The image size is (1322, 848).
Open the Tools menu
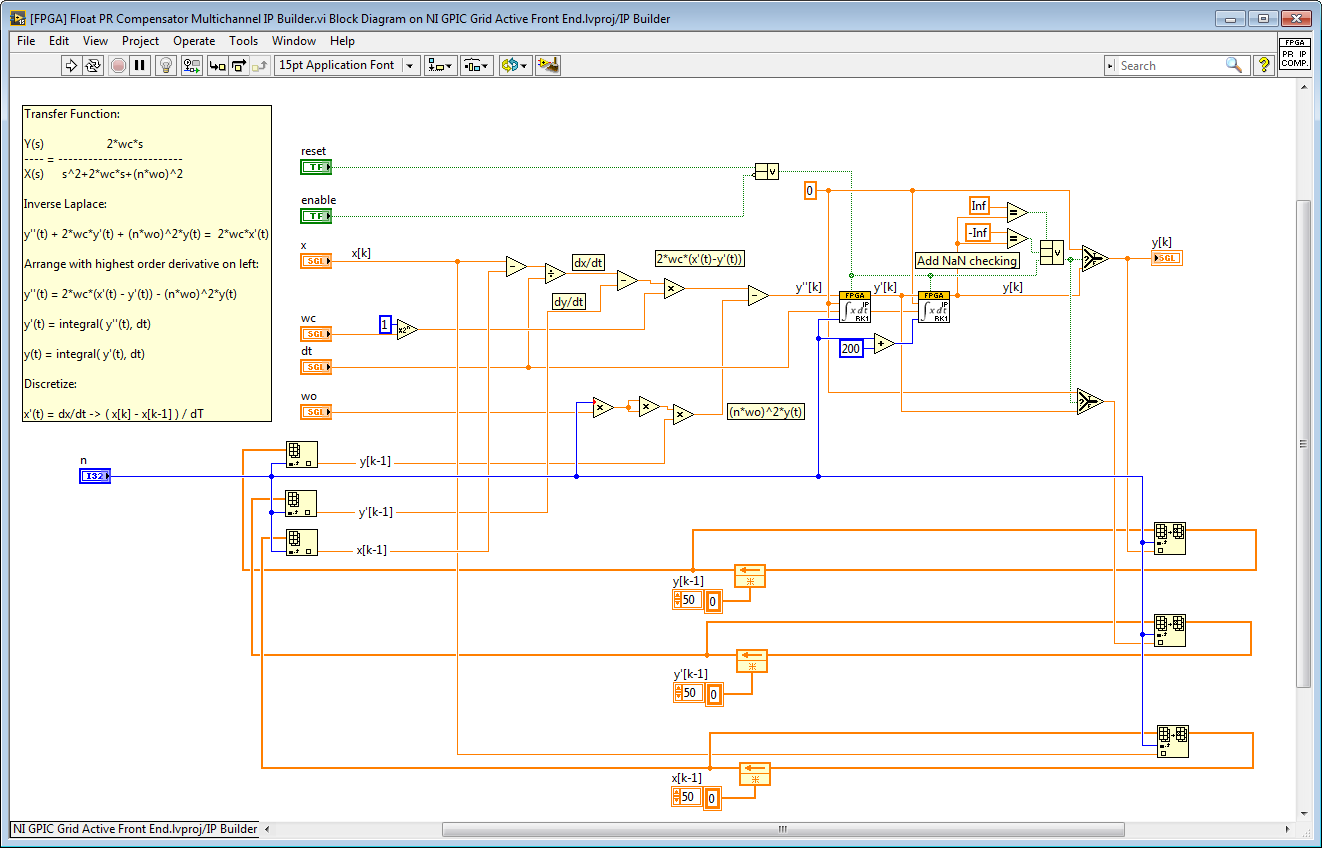(x=243, y=41)
